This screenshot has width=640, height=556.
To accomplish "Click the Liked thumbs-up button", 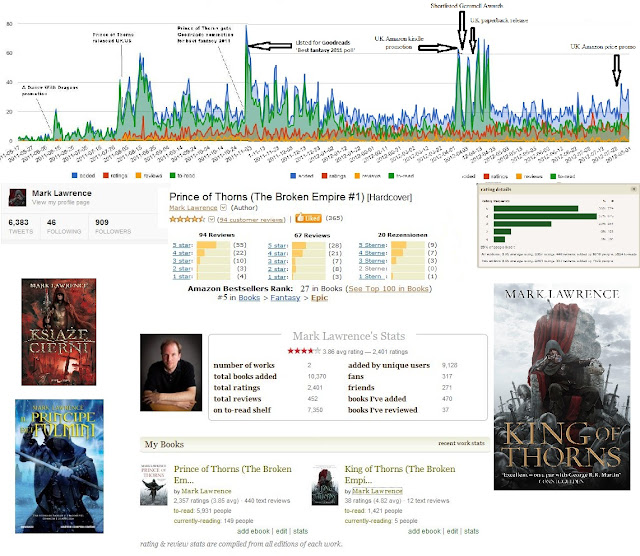I will 308,218.
